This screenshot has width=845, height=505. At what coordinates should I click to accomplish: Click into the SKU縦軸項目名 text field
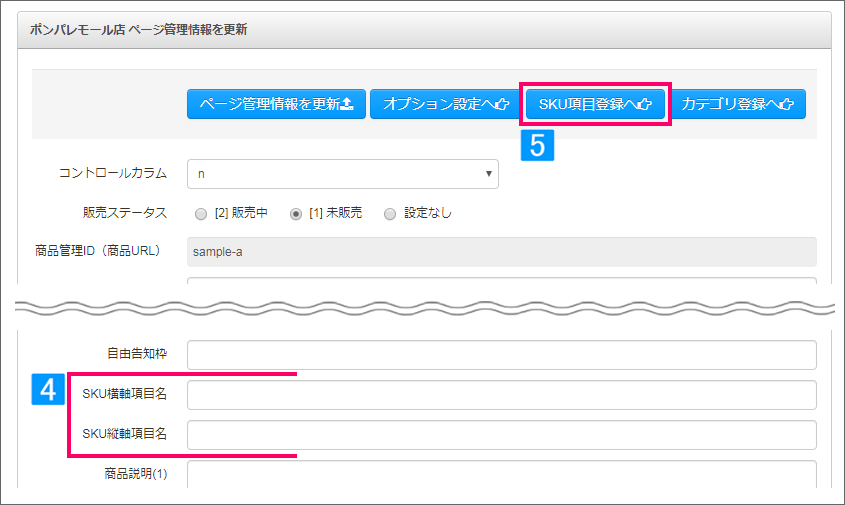click(x=502, y=434)
